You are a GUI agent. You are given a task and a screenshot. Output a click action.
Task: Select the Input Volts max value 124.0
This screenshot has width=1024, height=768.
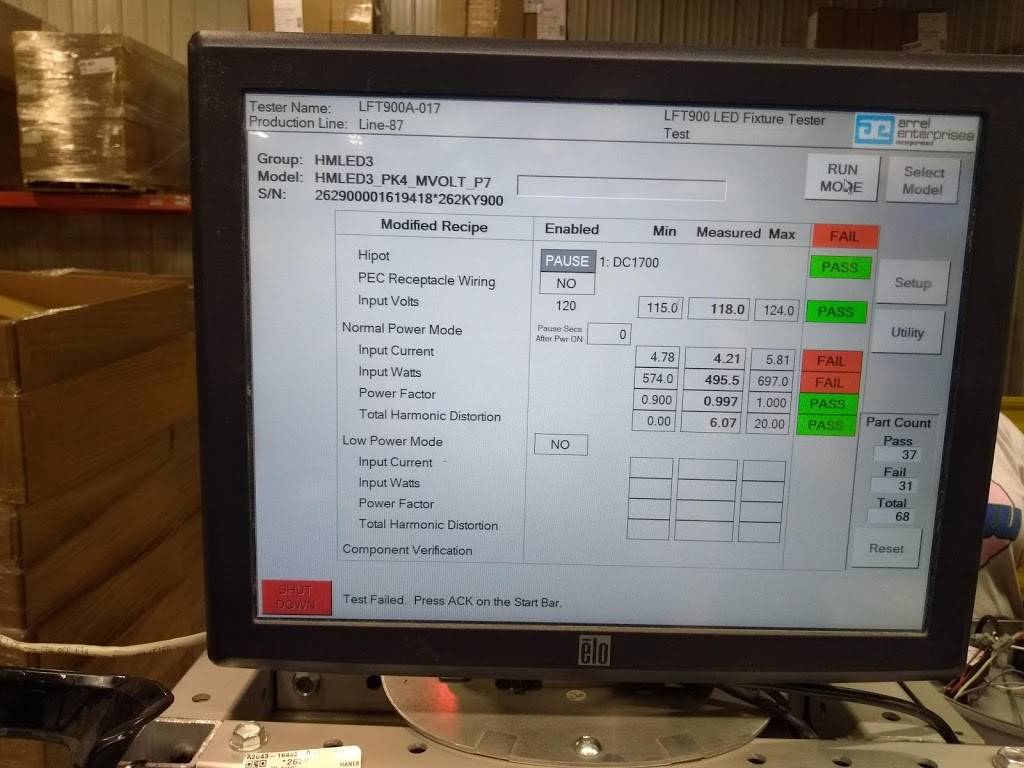[x=776, y=311]
